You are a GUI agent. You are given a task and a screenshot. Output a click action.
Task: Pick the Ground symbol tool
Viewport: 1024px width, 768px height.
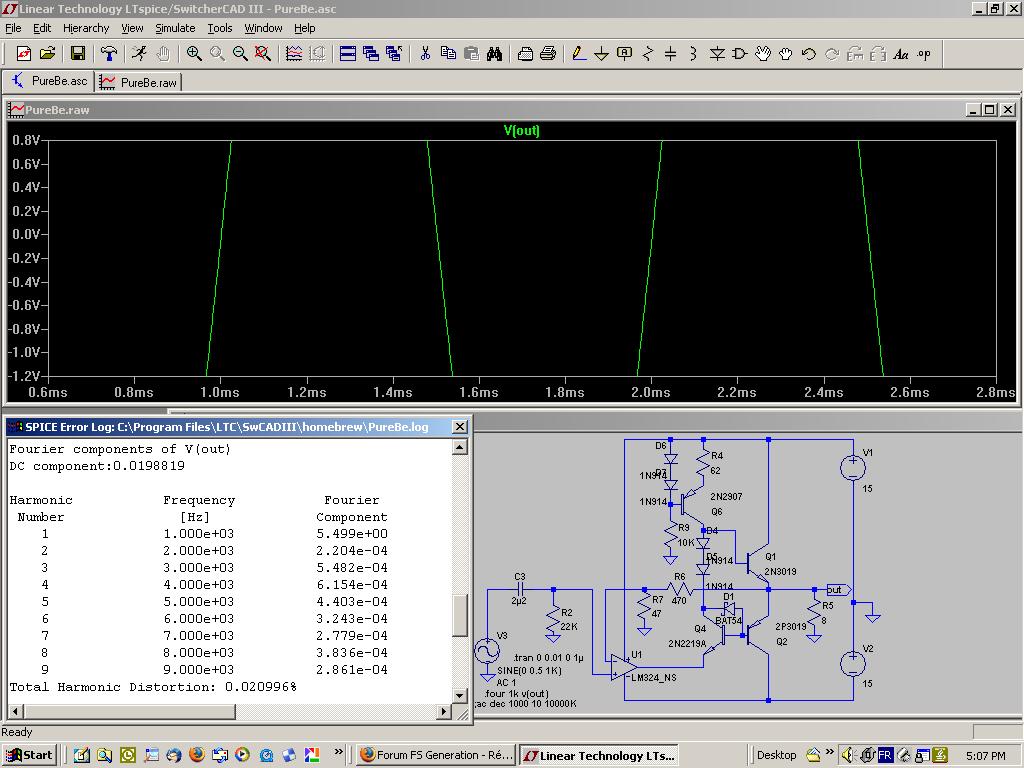(x=602, y=54)
